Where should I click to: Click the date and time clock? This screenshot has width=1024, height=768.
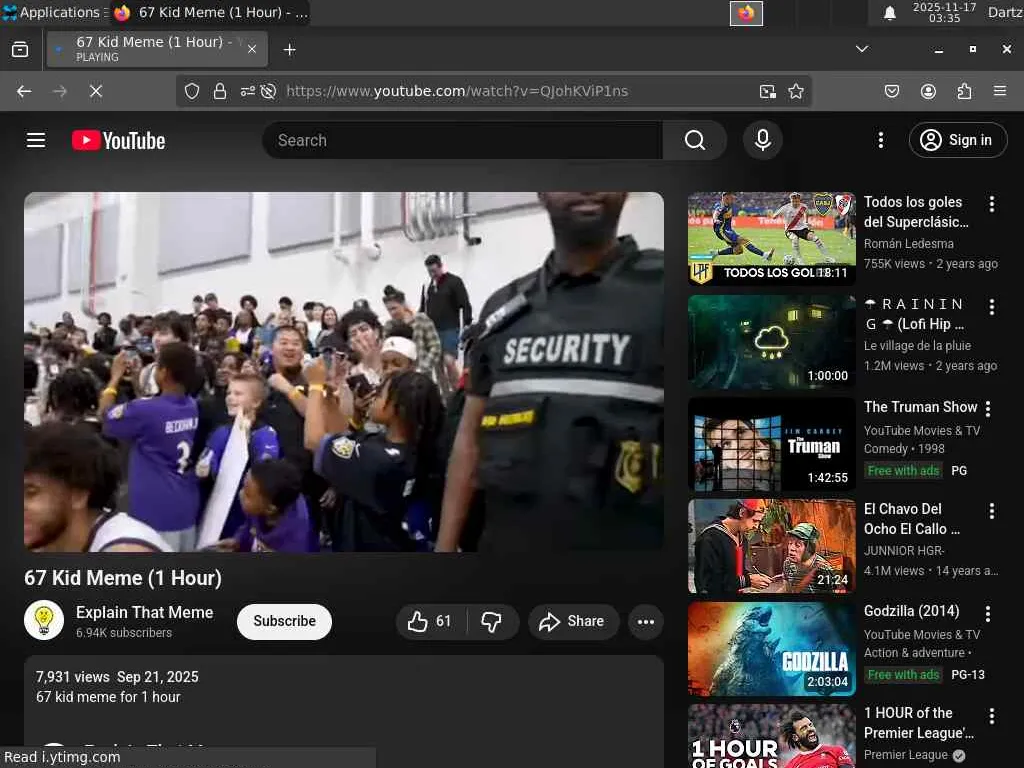coord(944,12)
